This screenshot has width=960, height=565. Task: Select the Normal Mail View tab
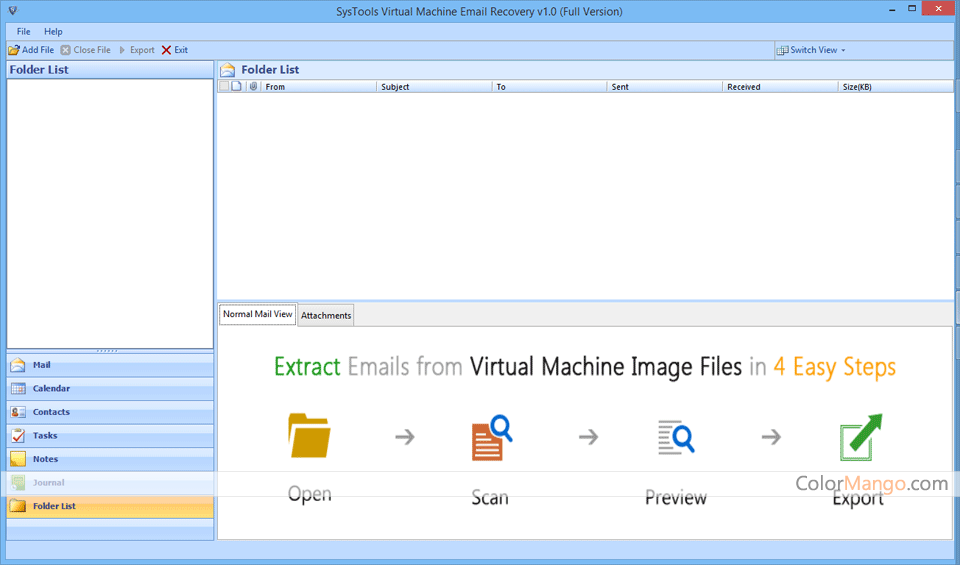coord(257,314)
